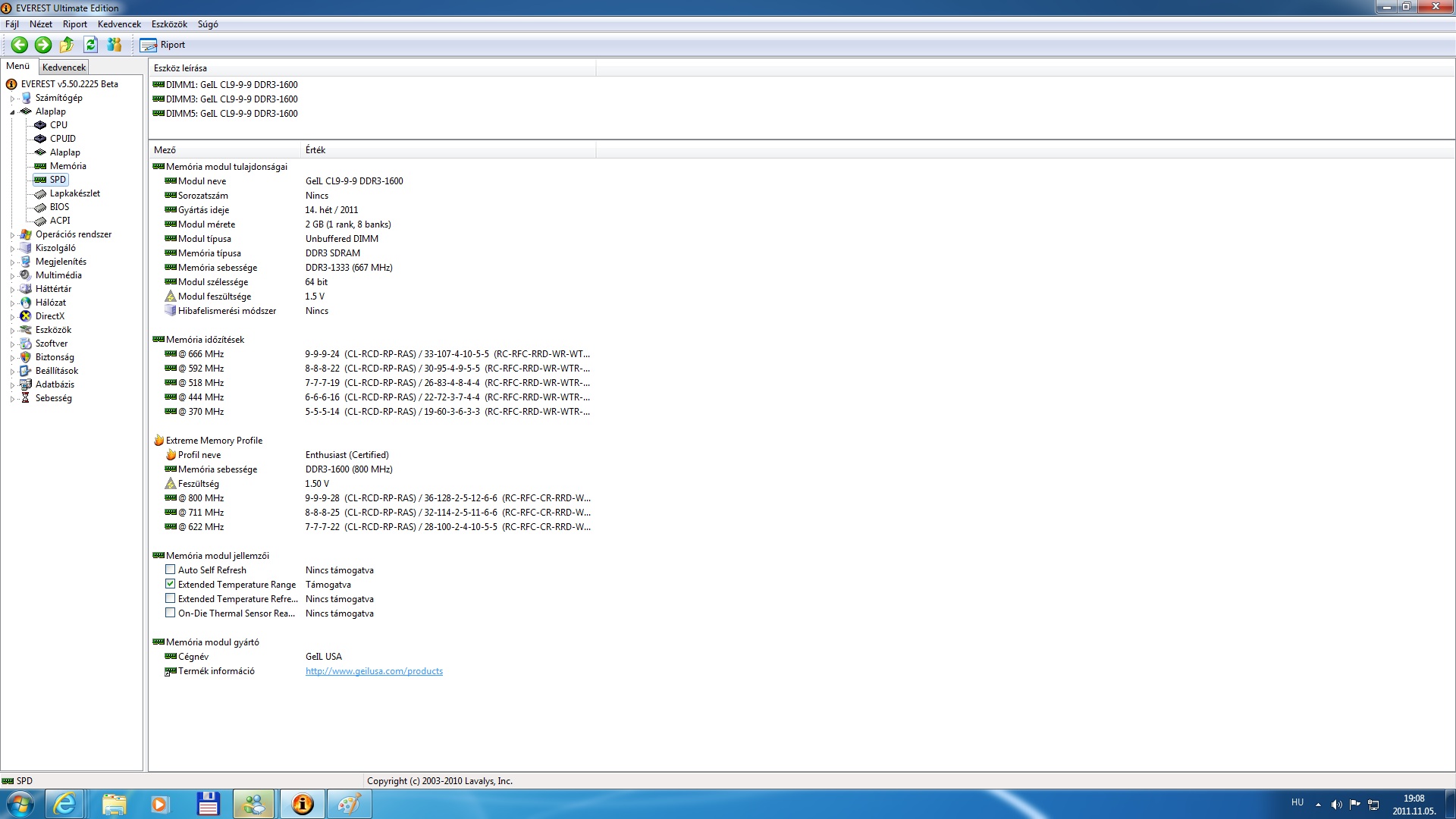The image size is (1456, 819).
Task: Expand the Megjelenítés tree node
Action: coord(12,262)
